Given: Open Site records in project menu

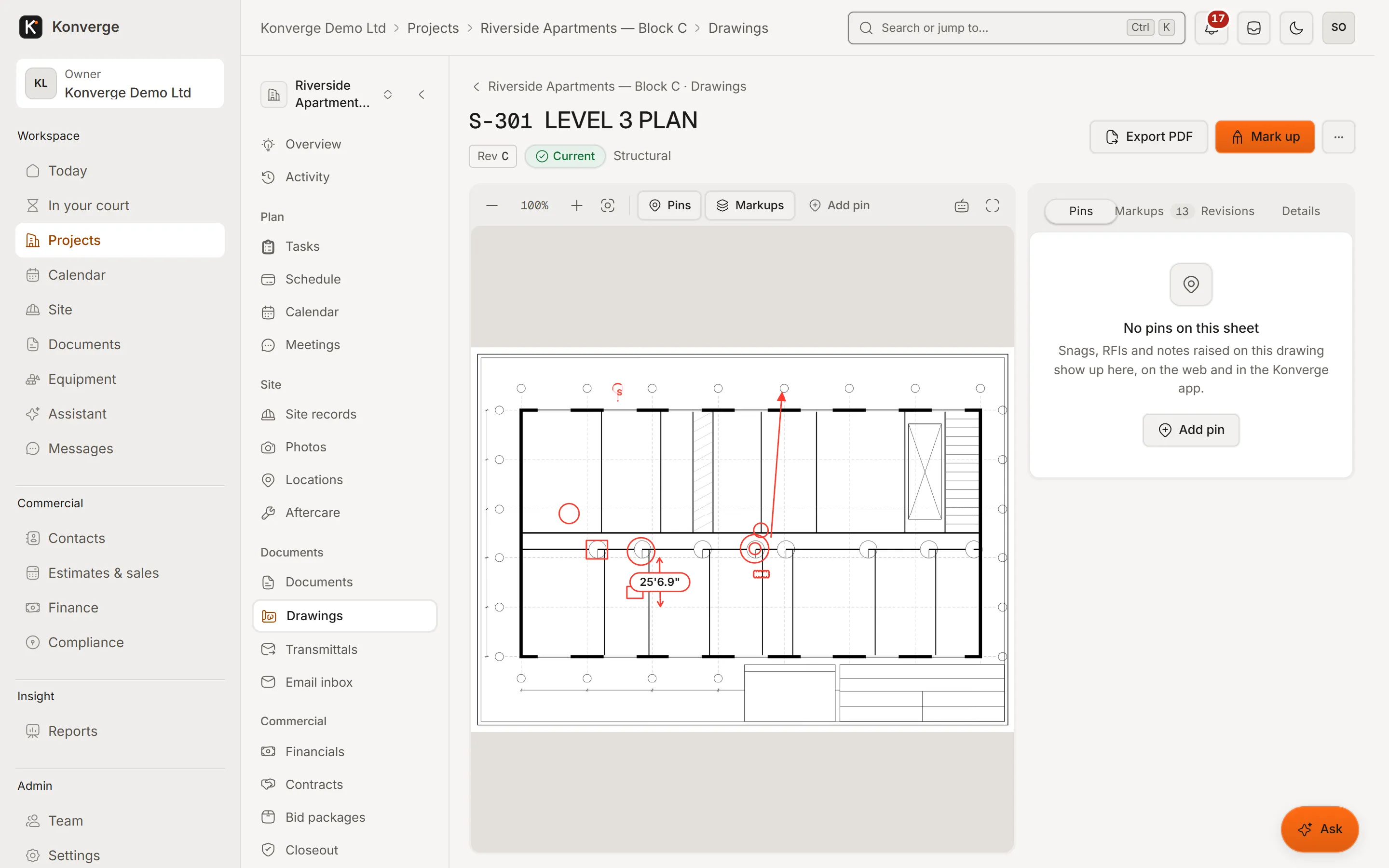Looking at the screenshot, I should coord(344,414).
